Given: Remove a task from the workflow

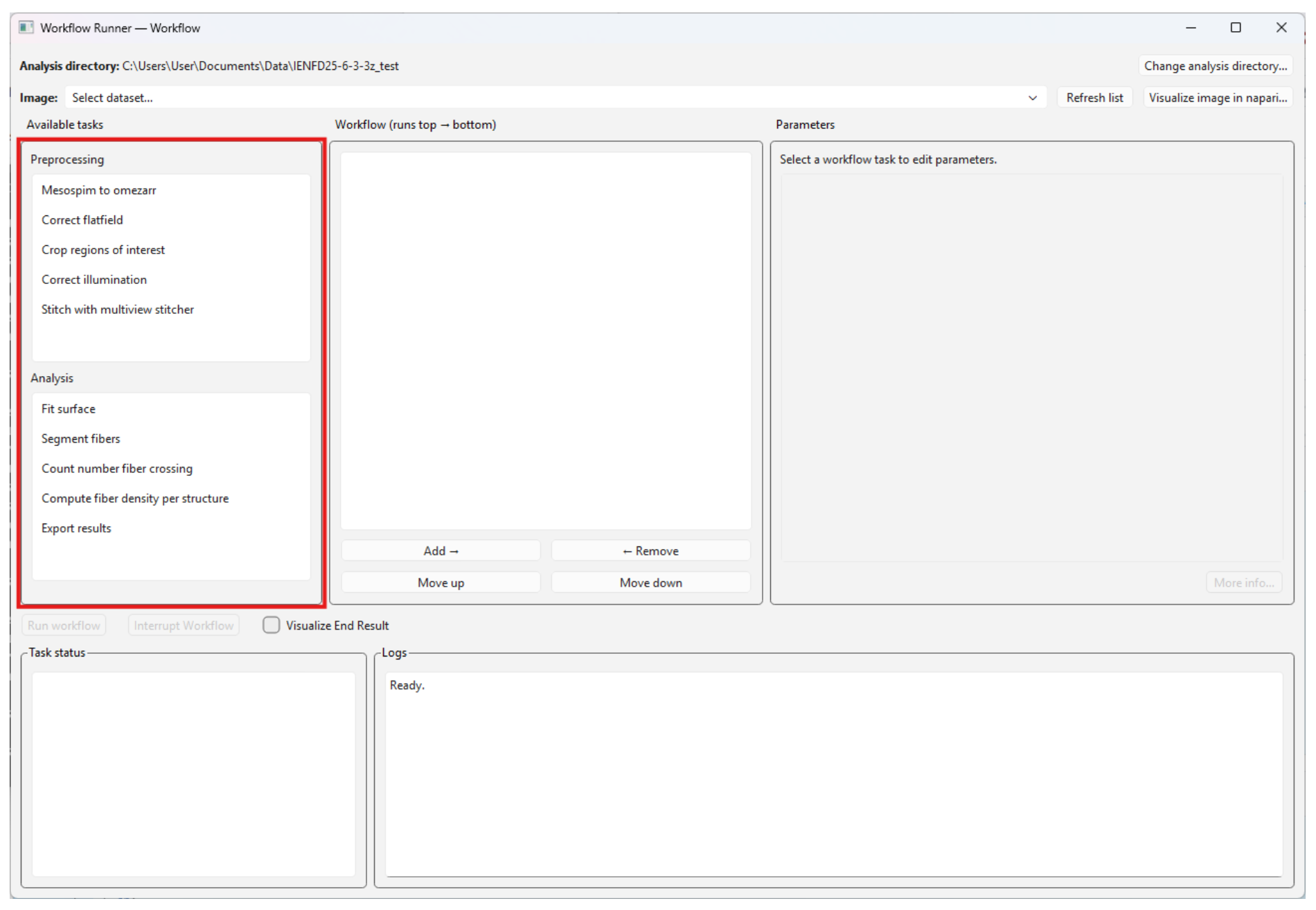Looking at the screenshot, I should pos(650,550).
